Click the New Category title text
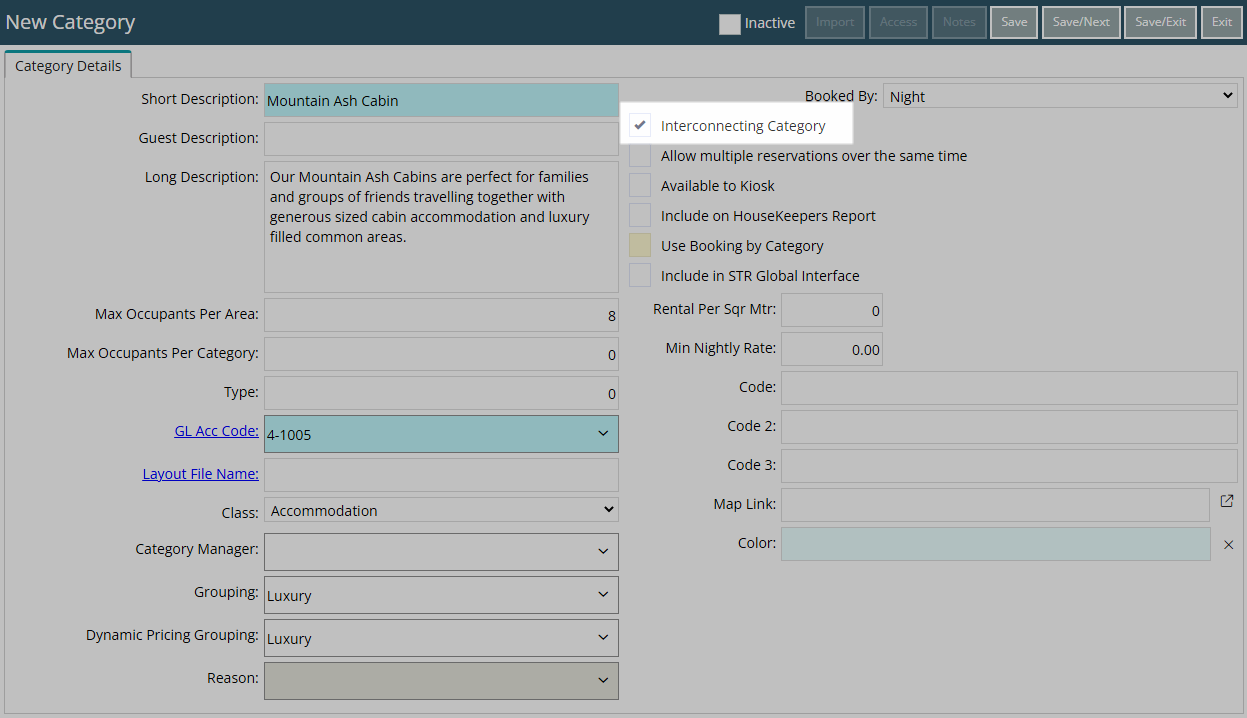This screenshot has height=718, width=1247. pyautogui.click(x=70, y=22)
